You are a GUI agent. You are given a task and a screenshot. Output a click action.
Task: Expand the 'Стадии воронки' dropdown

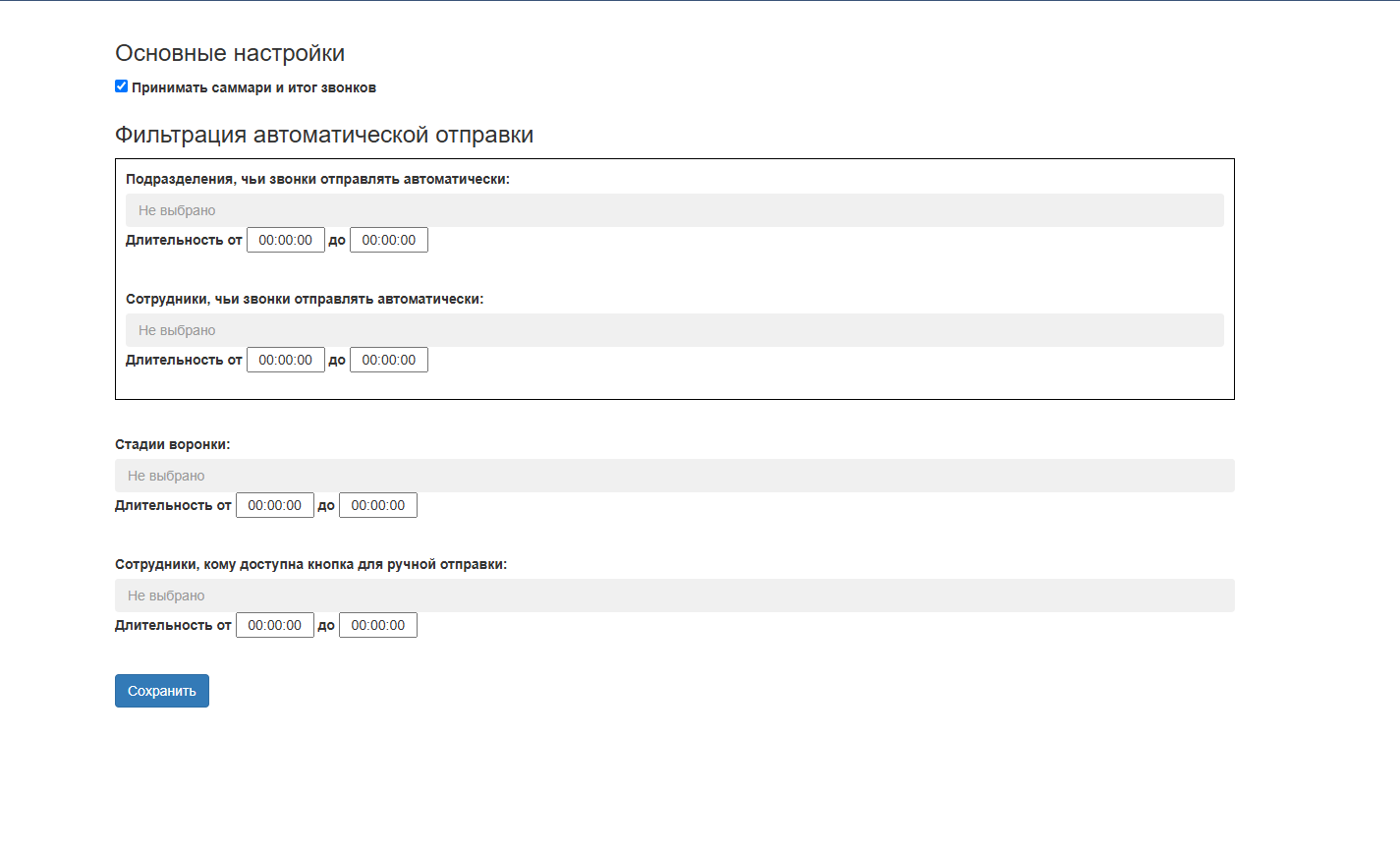tap(674, 476)
